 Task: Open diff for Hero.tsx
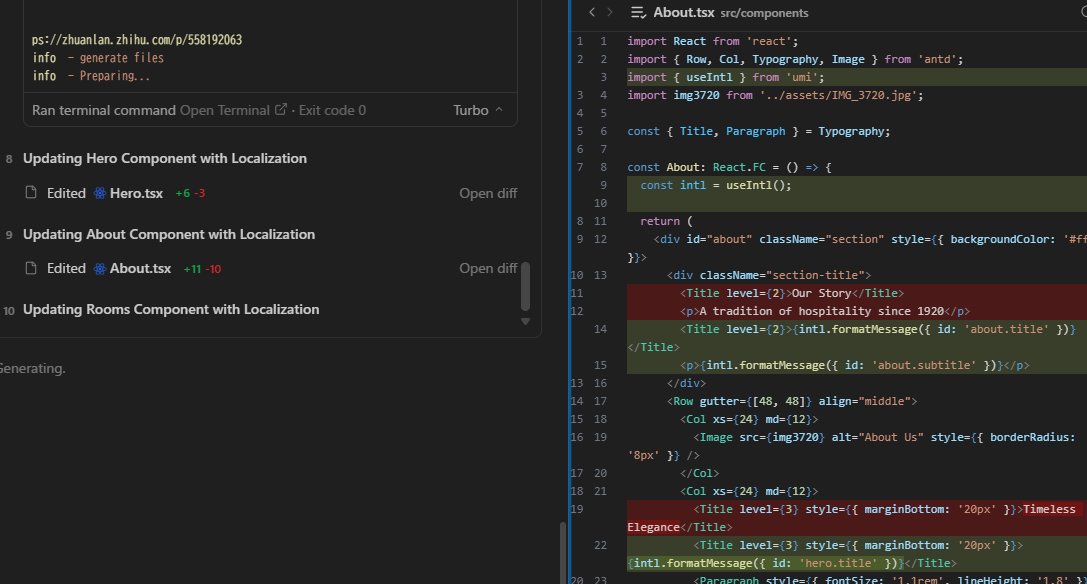(488, 194)
